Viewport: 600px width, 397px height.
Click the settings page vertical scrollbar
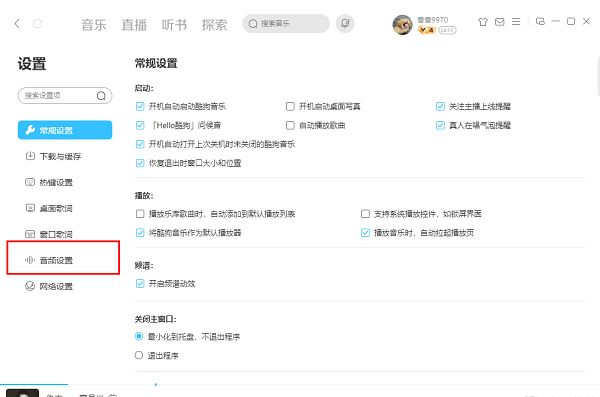tap(598, 76)
